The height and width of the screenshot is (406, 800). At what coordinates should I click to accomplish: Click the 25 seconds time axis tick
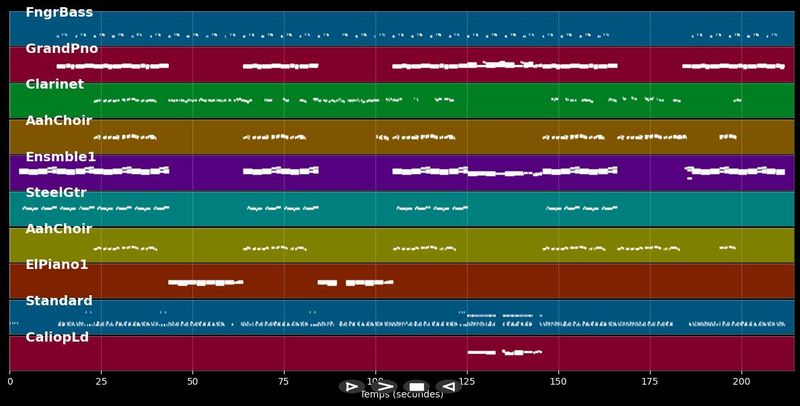coord(101,381)
